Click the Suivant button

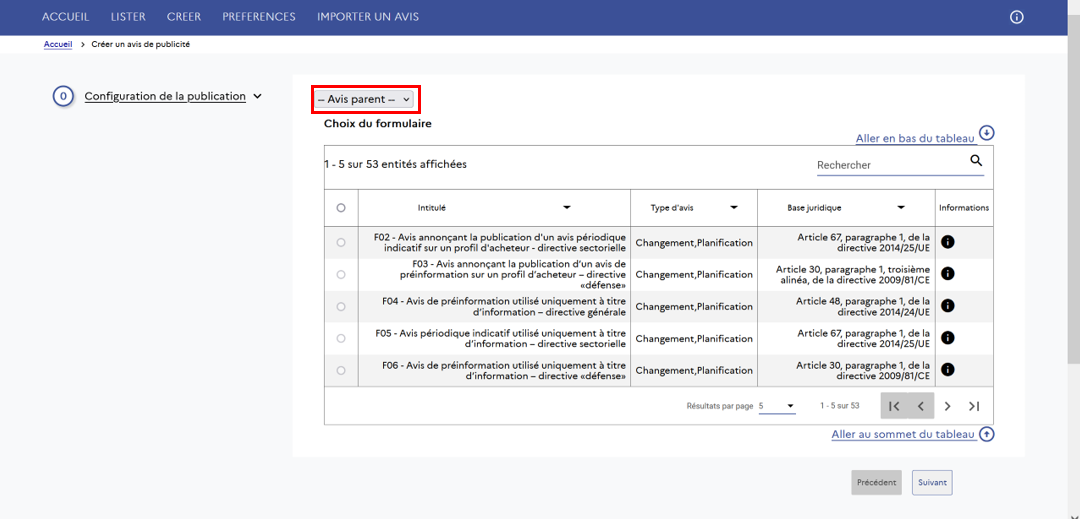pyautogui.click(x=932, y=483)
